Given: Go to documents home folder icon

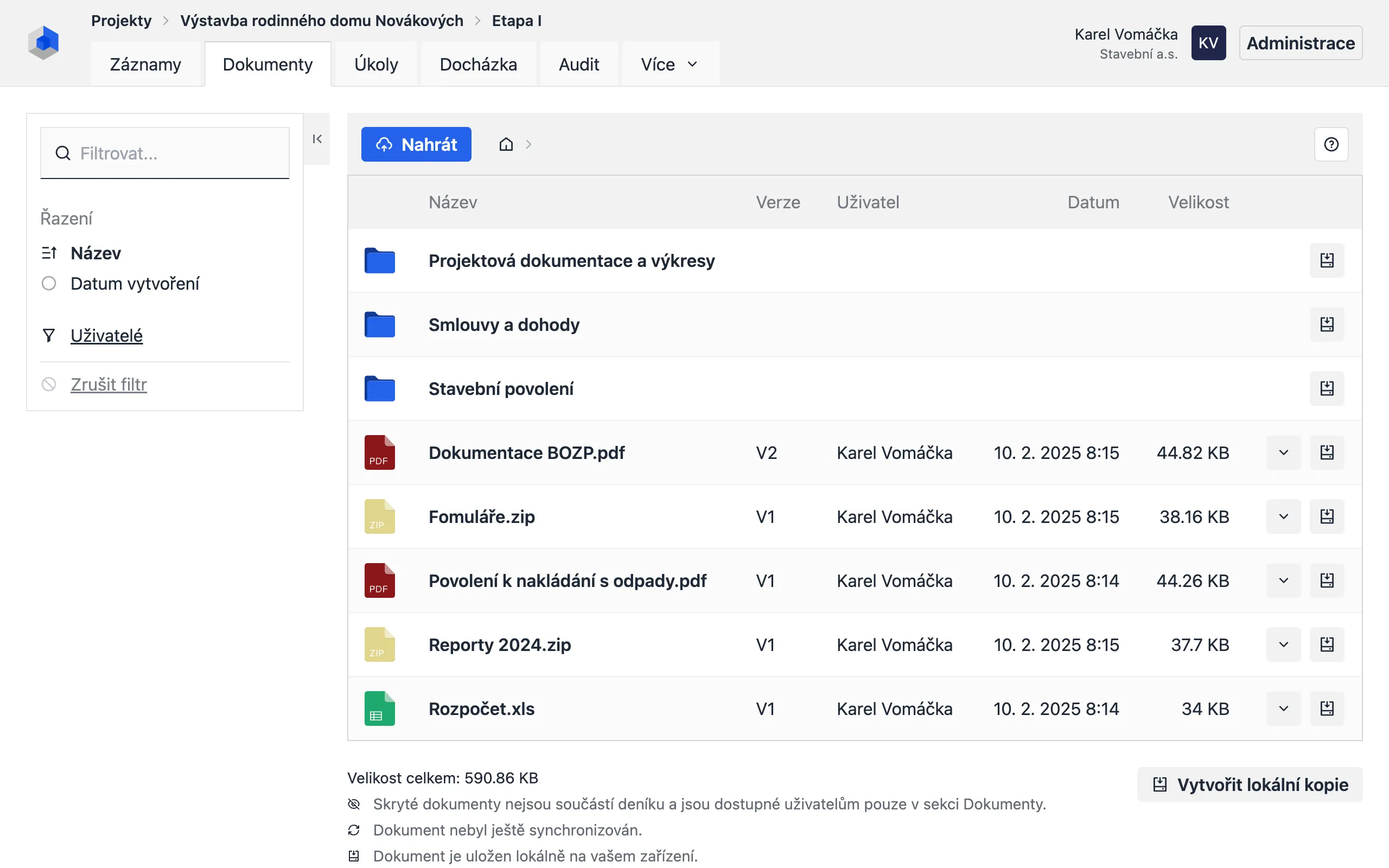Looking at the screenshot, I should (x=506, y=144).
